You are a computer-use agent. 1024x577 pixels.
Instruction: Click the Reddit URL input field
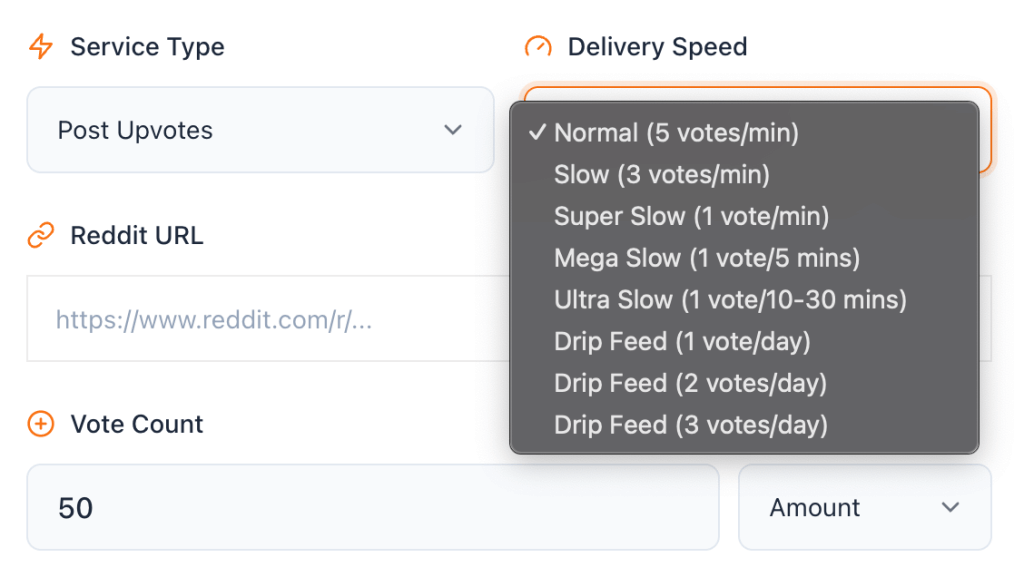(x=260, y=318)
